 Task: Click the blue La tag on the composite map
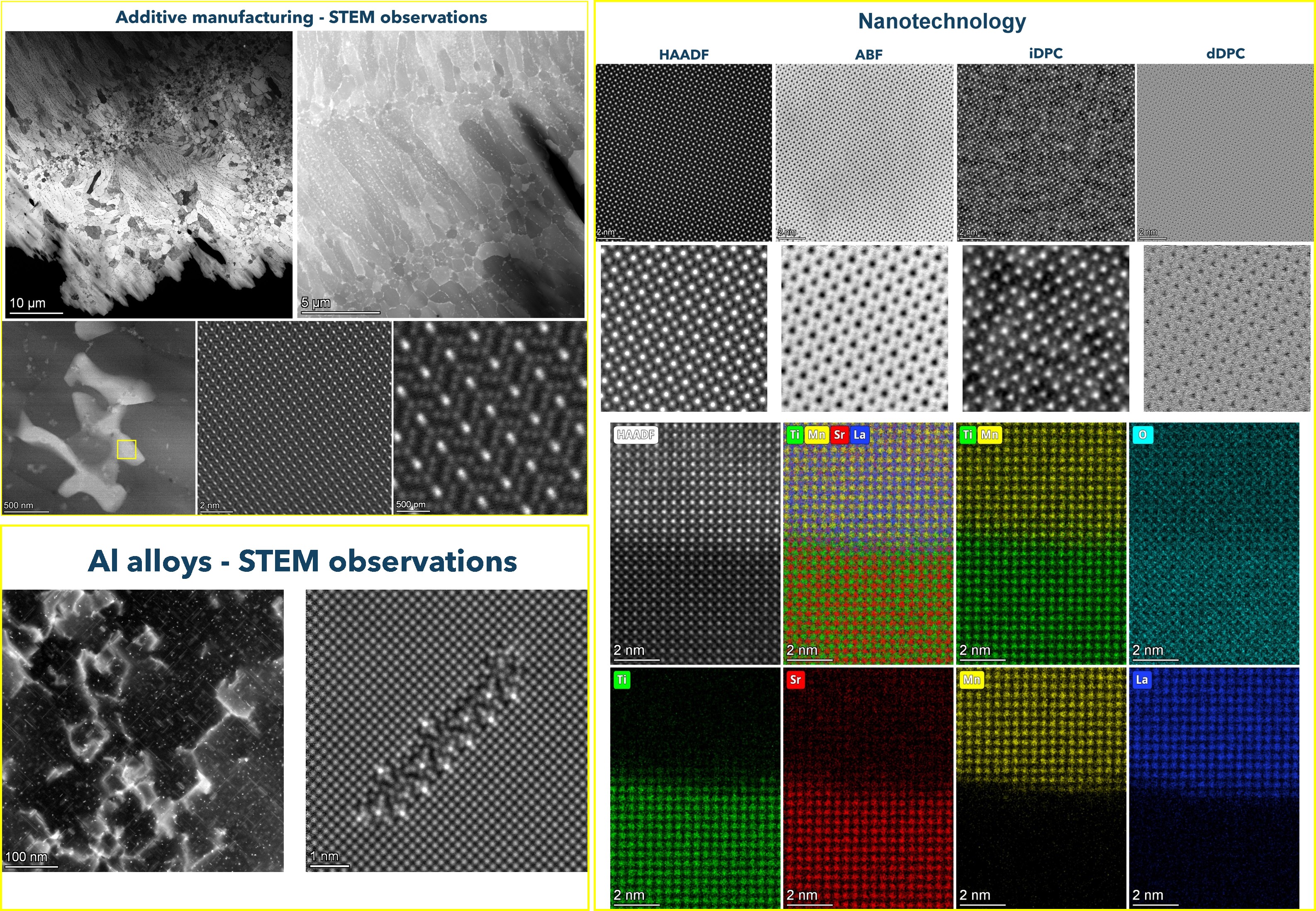point(859,435)
